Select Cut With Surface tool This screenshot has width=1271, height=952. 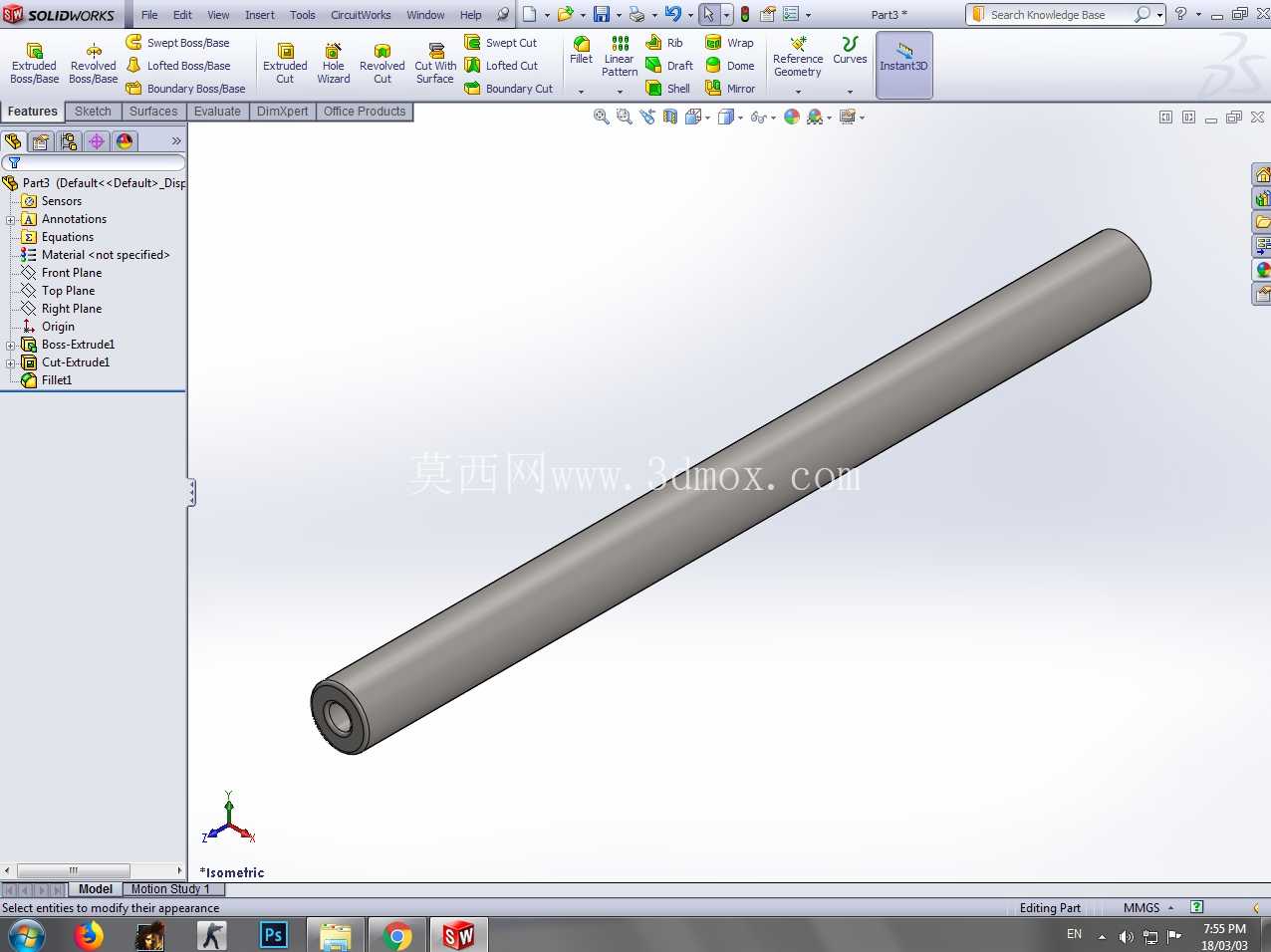(435, 64)
